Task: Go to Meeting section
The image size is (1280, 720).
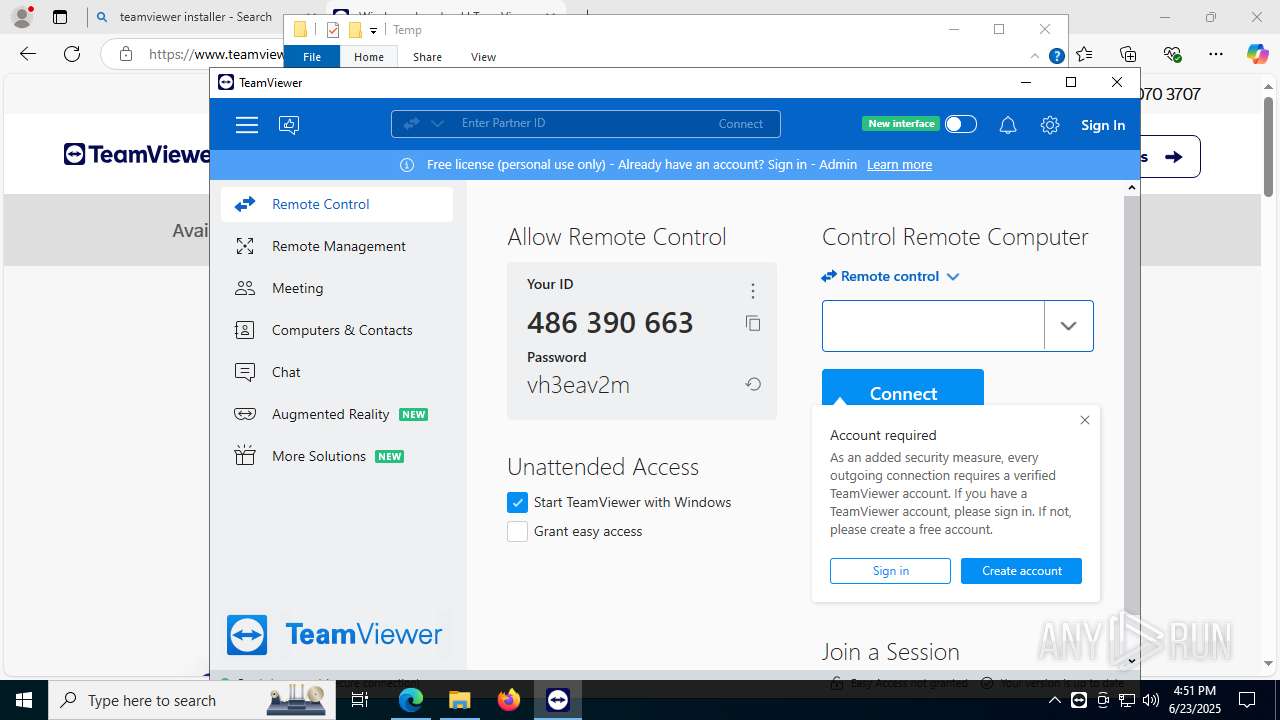Action: tap(337, 288)
